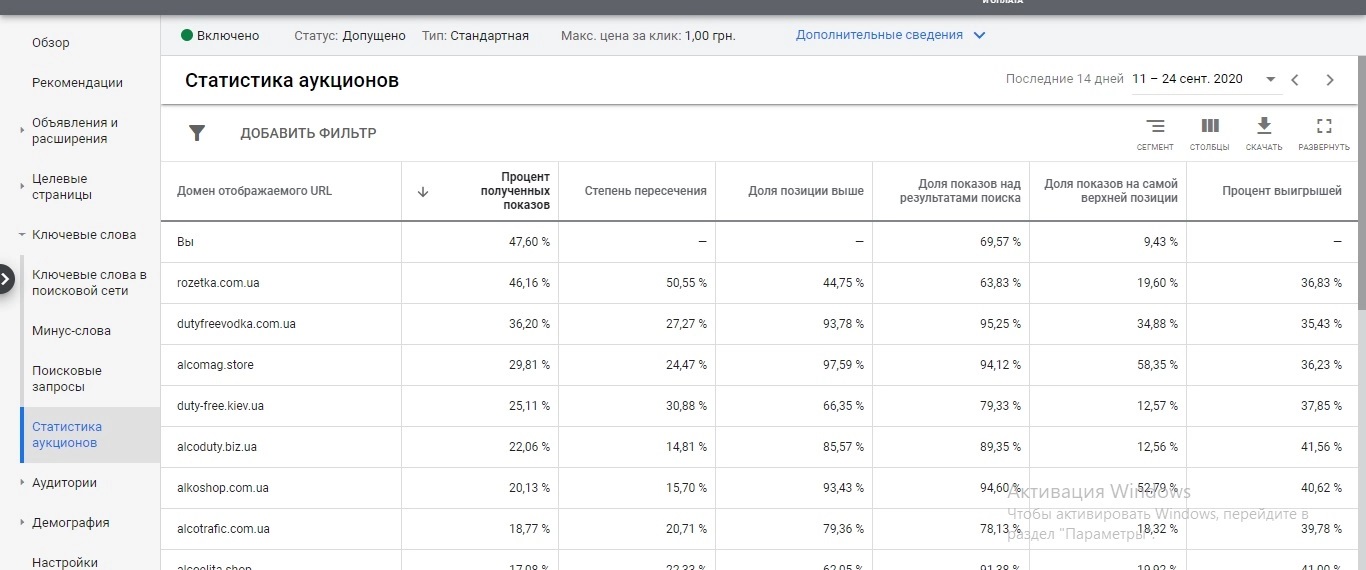Expand Объявления и расширения section
Screen dimensions: 1366x570
point(22,130)
